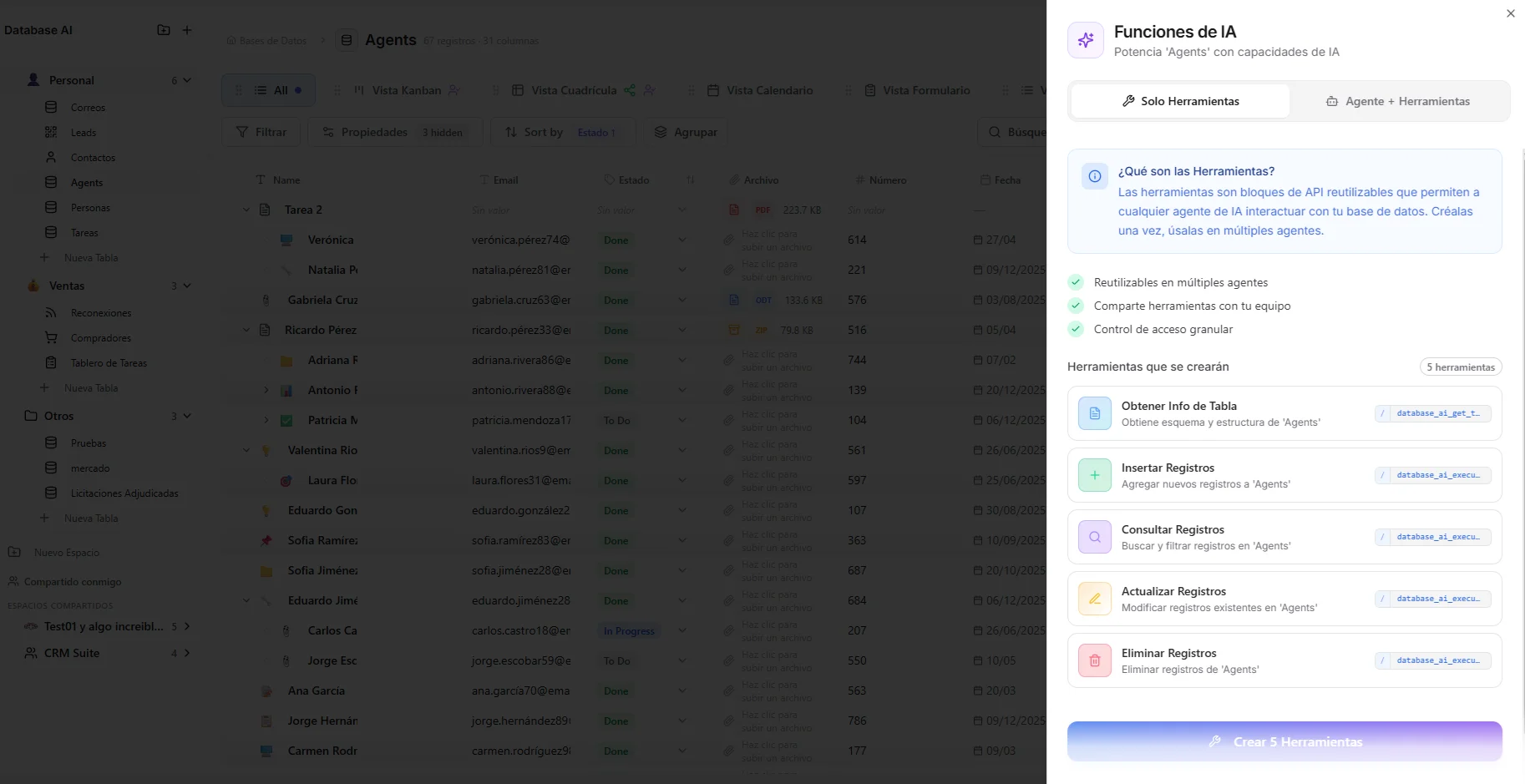Switch to Vista Kanban tab
This screenshot has width=1525, height=784.
pos(406,90)
